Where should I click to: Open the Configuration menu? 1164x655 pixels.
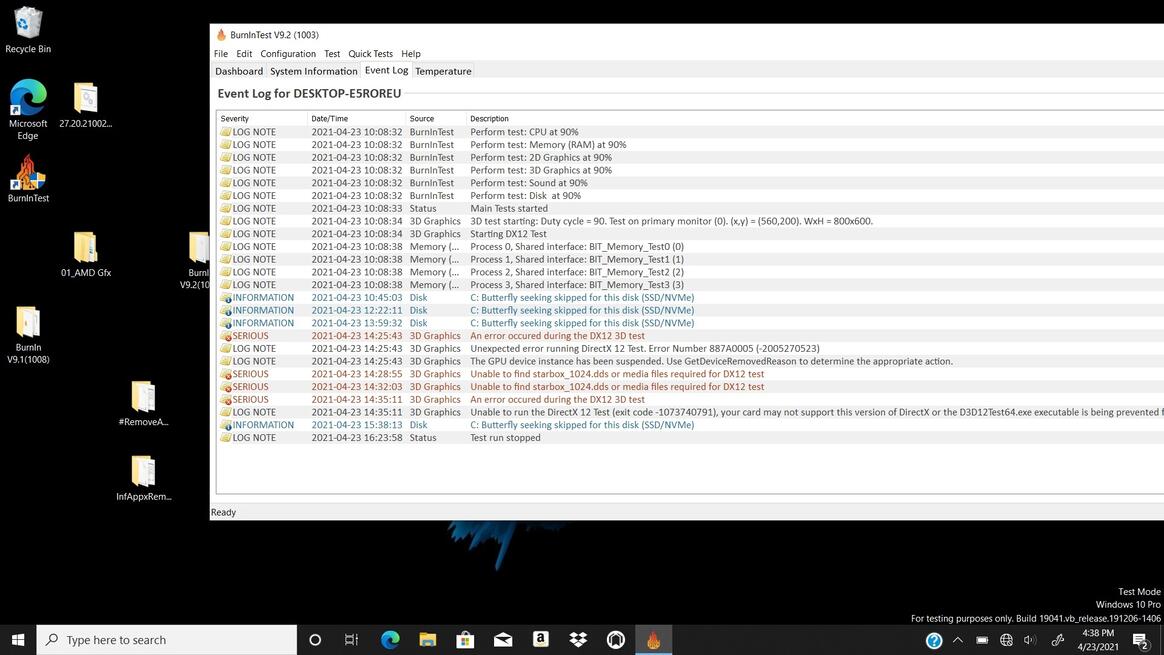click(288, 53)
